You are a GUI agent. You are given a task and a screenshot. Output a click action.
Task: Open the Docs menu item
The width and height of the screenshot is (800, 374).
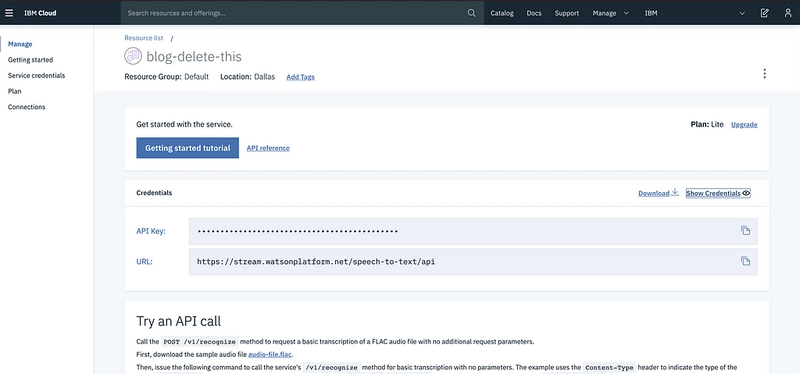pos(534,13)
